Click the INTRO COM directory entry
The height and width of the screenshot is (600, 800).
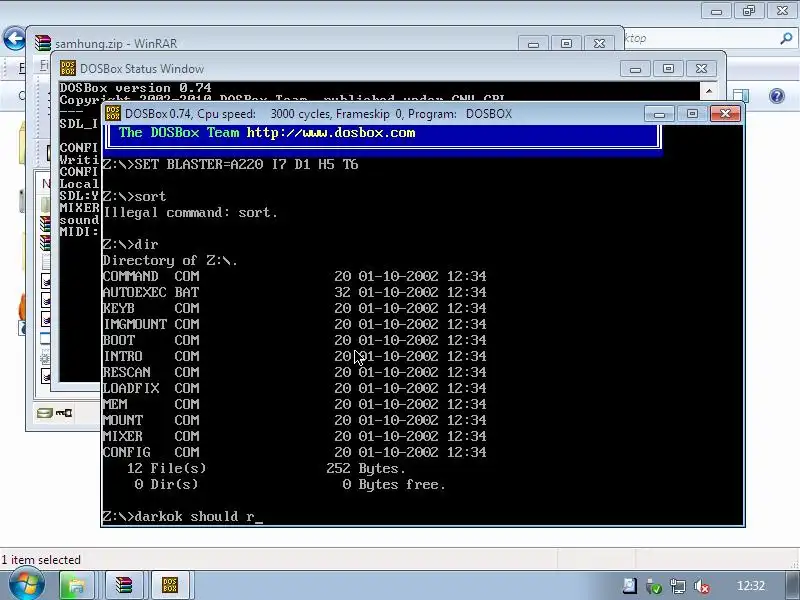(x=294, y=356)
